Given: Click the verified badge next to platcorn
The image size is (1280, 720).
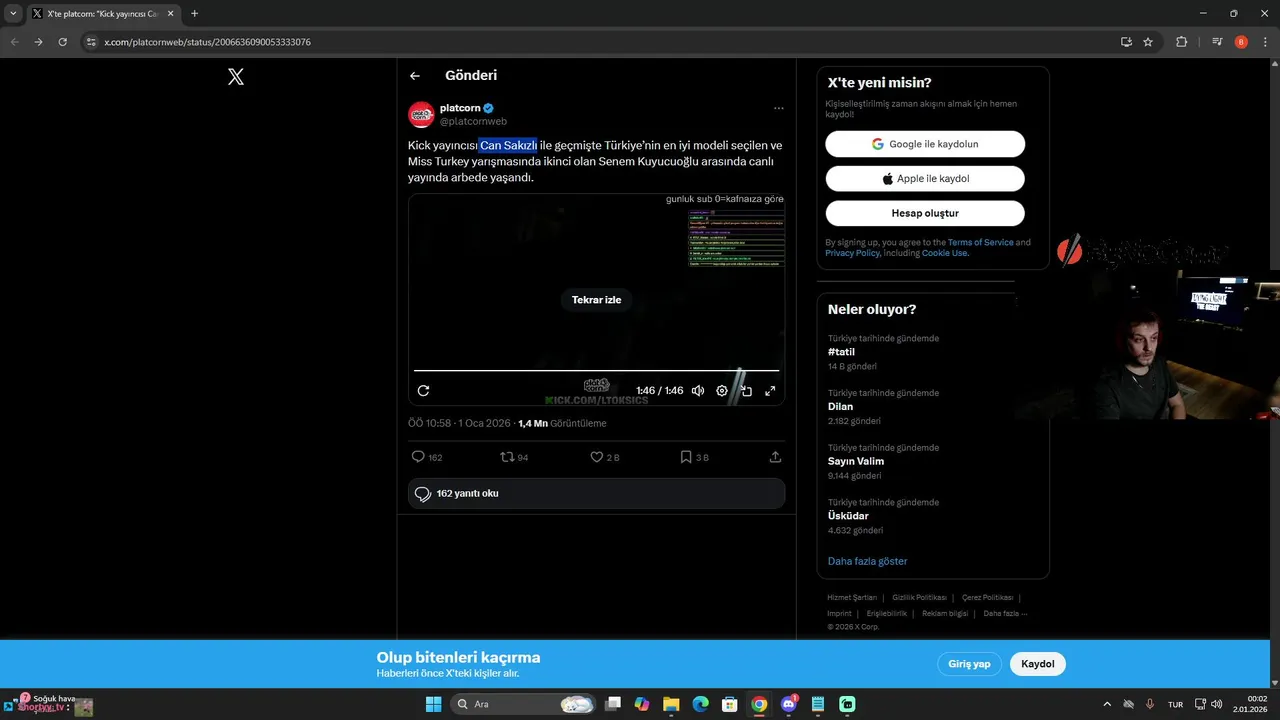Looking at the screenshot, I should (489, 108).
